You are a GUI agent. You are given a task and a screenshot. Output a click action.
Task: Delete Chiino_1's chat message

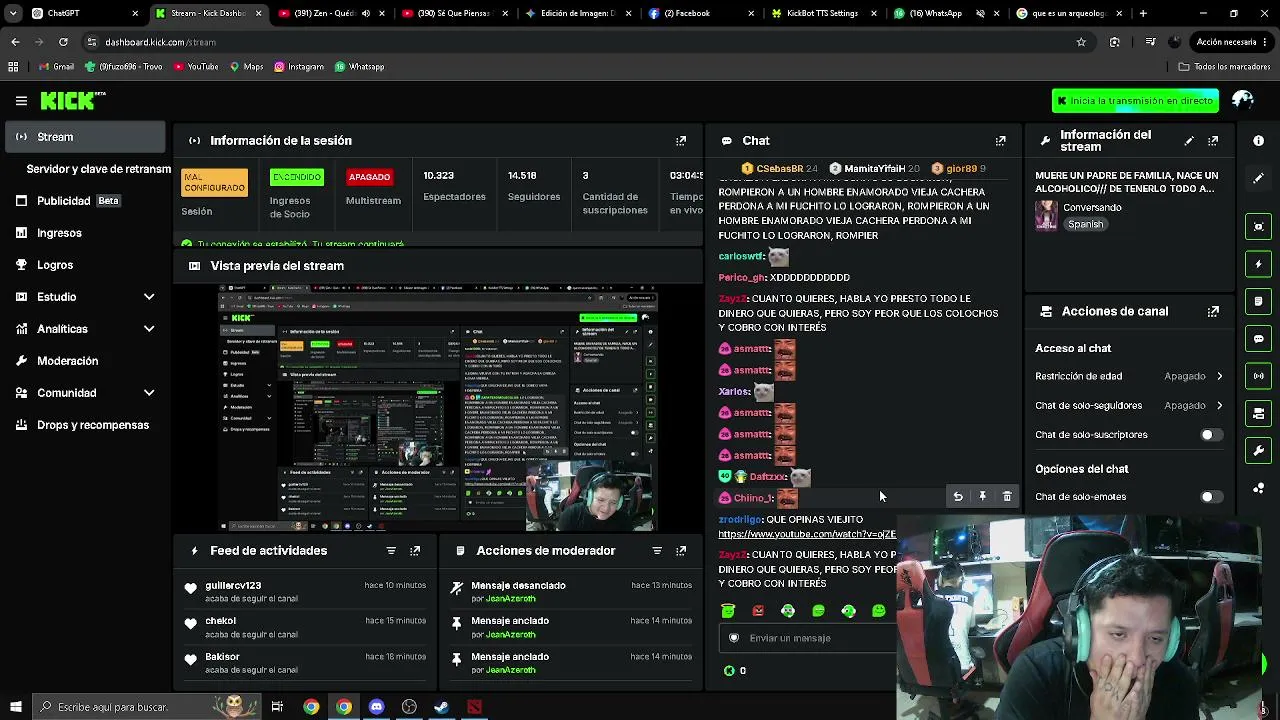point(1007,497)
